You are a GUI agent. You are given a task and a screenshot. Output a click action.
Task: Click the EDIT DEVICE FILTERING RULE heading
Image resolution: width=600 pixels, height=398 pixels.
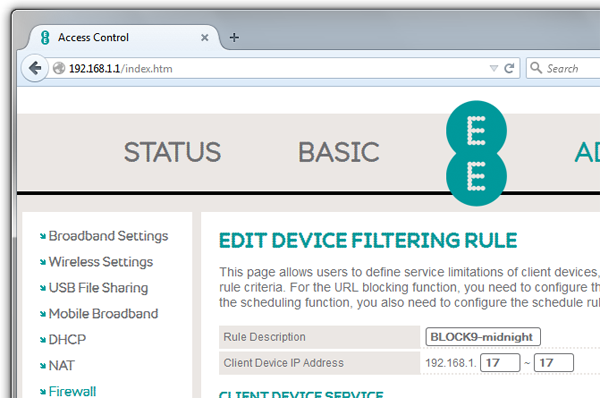tap(368, 240)
